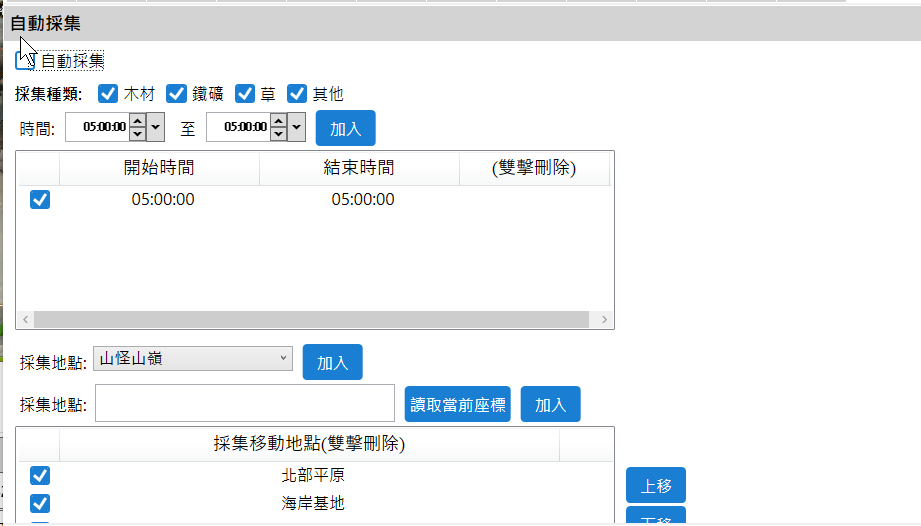Click the empty 採集地點 text field
Viewport: 921px width, 526px height.
click(245, 404)
